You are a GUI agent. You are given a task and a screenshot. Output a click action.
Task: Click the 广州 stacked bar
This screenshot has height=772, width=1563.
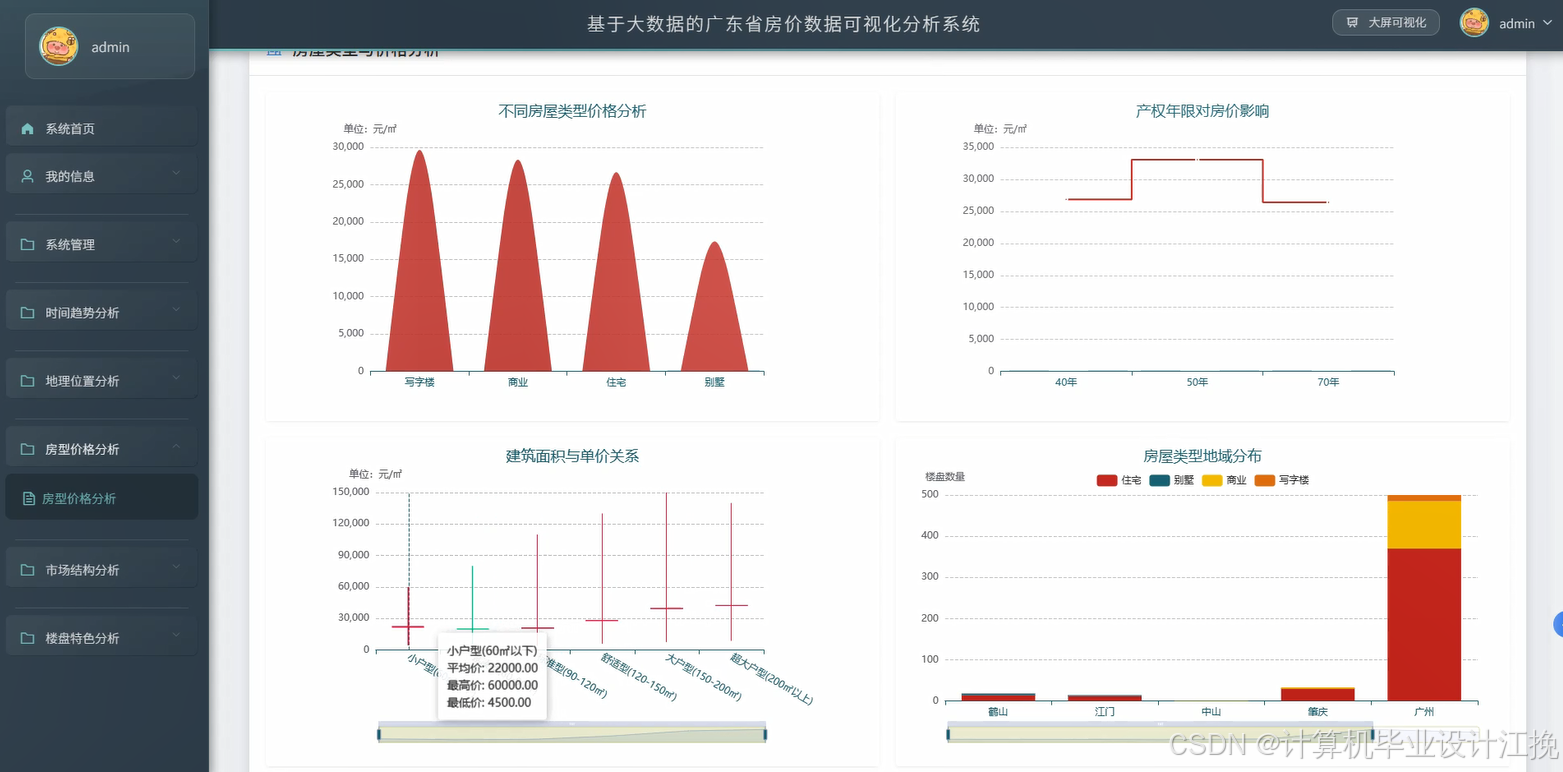1424,598
